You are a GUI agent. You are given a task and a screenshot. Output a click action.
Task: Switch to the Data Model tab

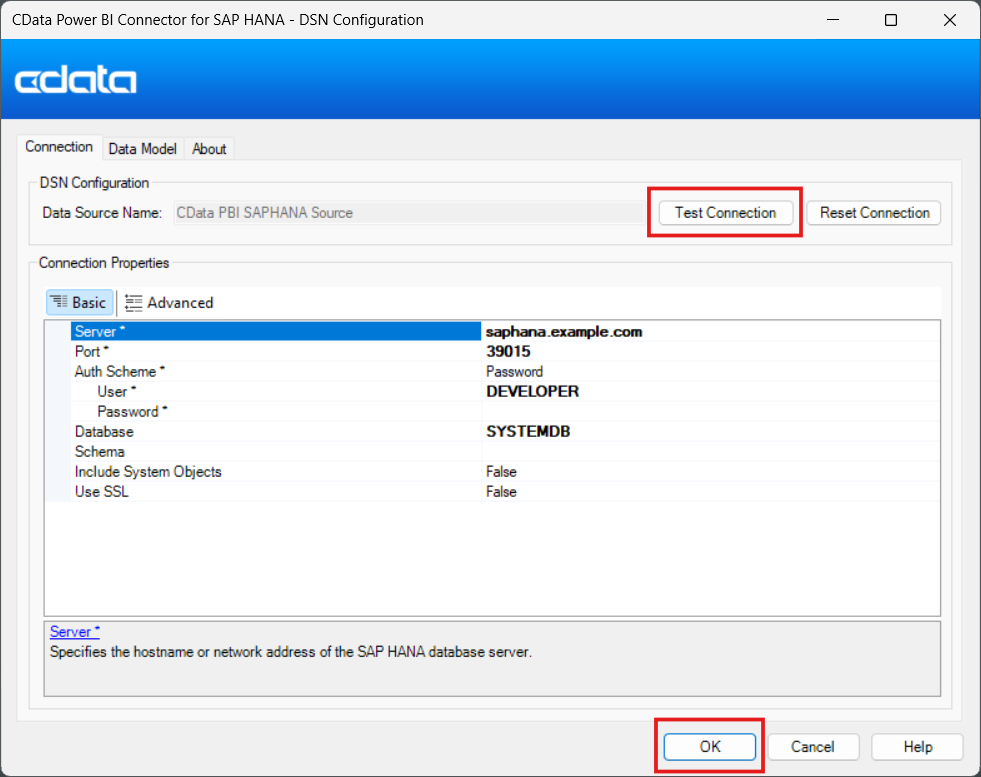click(143, 149)
